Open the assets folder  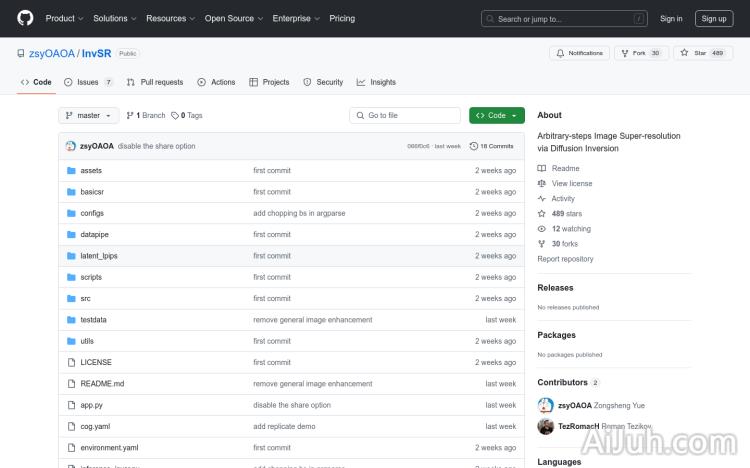pyautogui.click(x=91, y=171)
